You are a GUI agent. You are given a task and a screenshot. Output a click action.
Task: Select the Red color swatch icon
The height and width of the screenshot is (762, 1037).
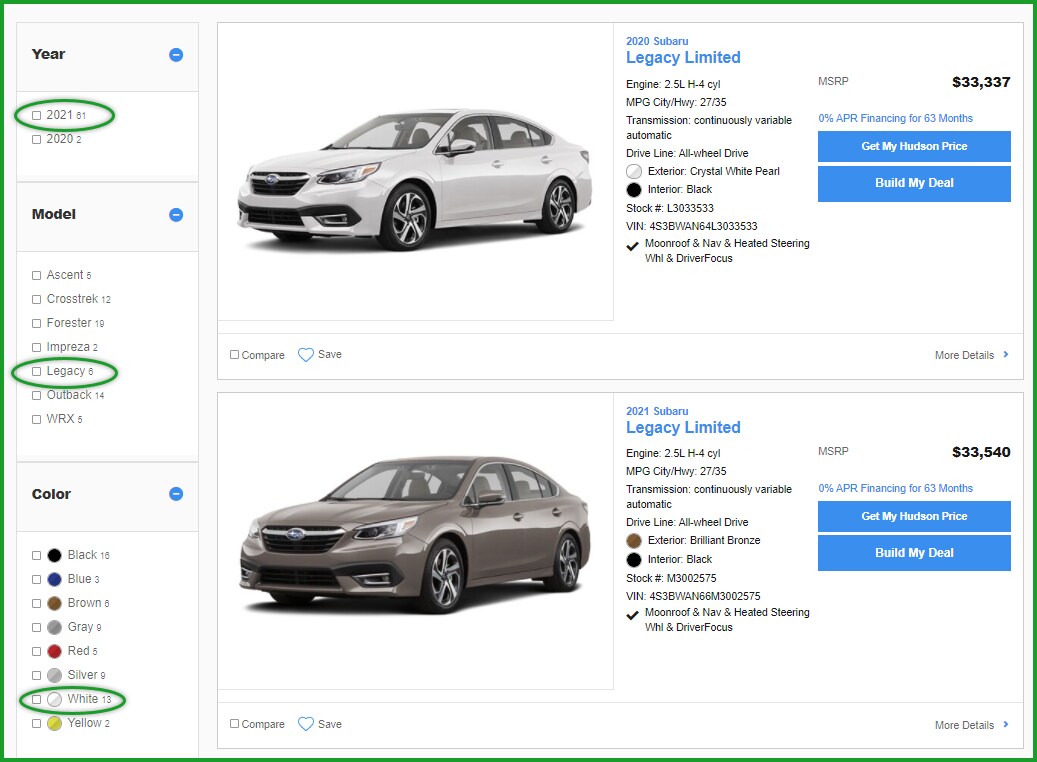pyautogui.click(x=54, y=651)
